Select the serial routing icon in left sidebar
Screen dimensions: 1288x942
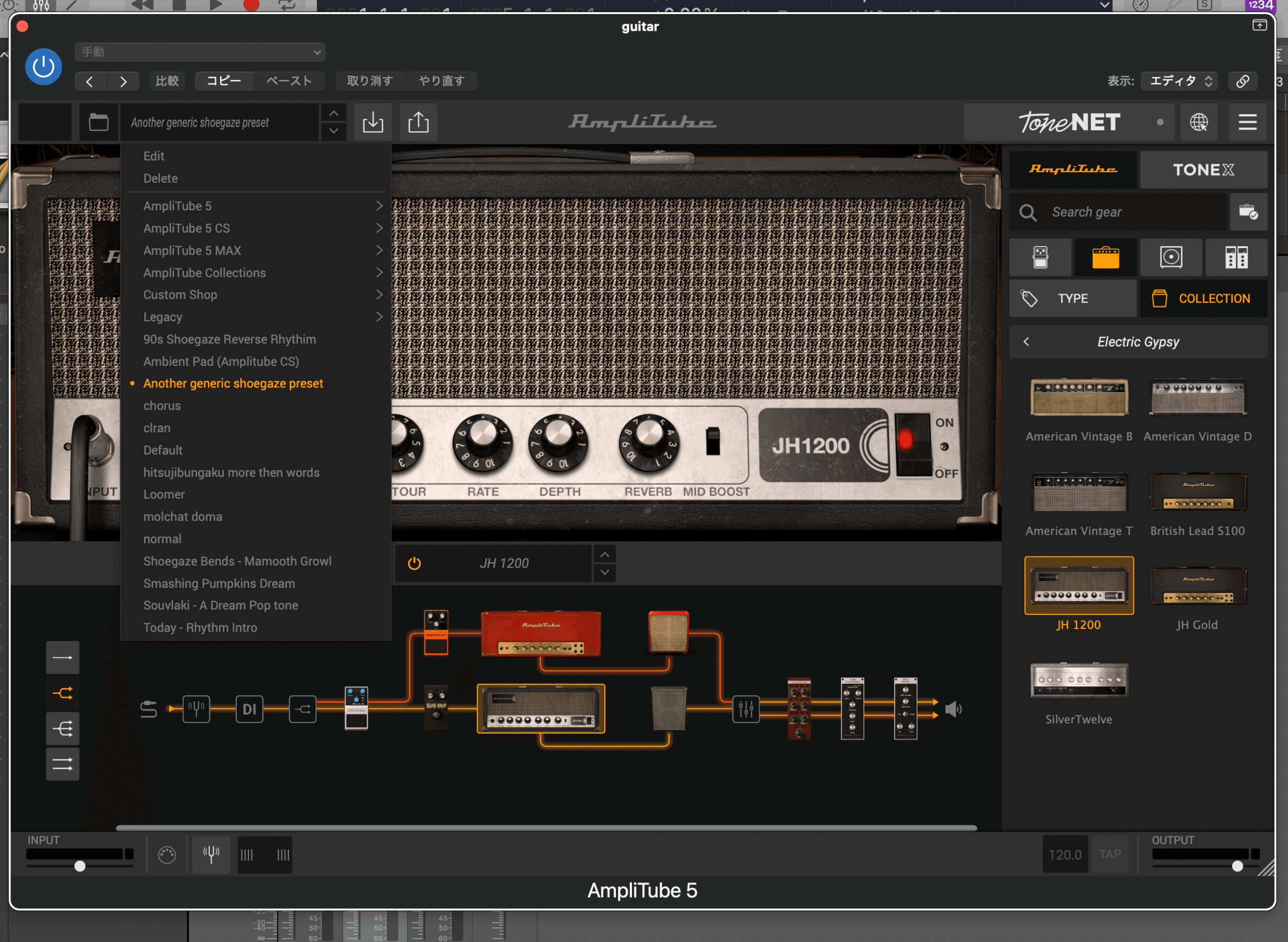click(63, 657)
